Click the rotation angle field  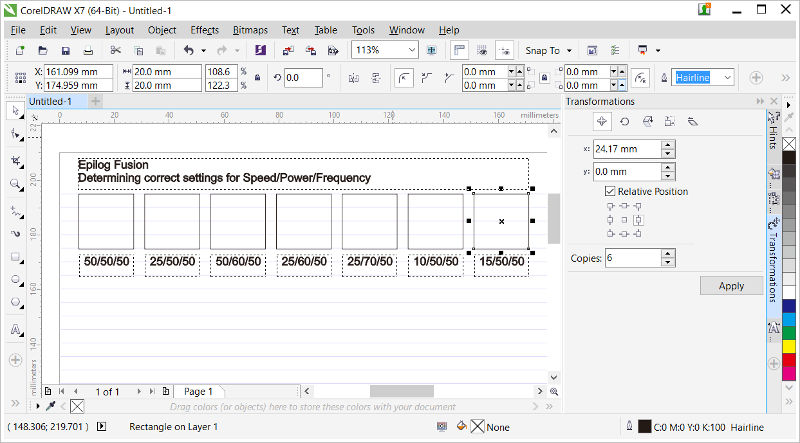click(303, 78)
